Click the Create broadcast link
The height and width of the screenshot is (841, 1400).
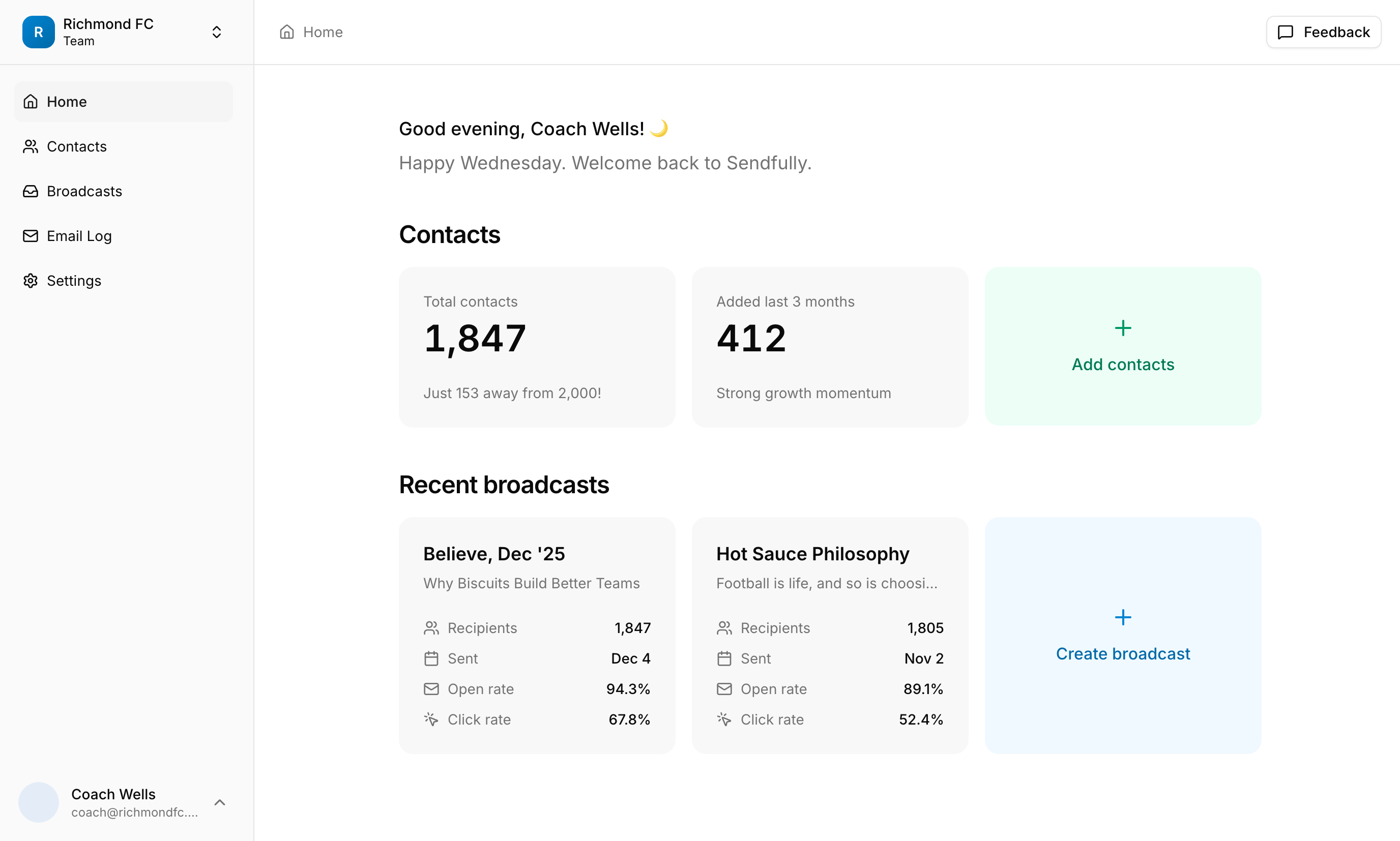tap(1122, 653)
